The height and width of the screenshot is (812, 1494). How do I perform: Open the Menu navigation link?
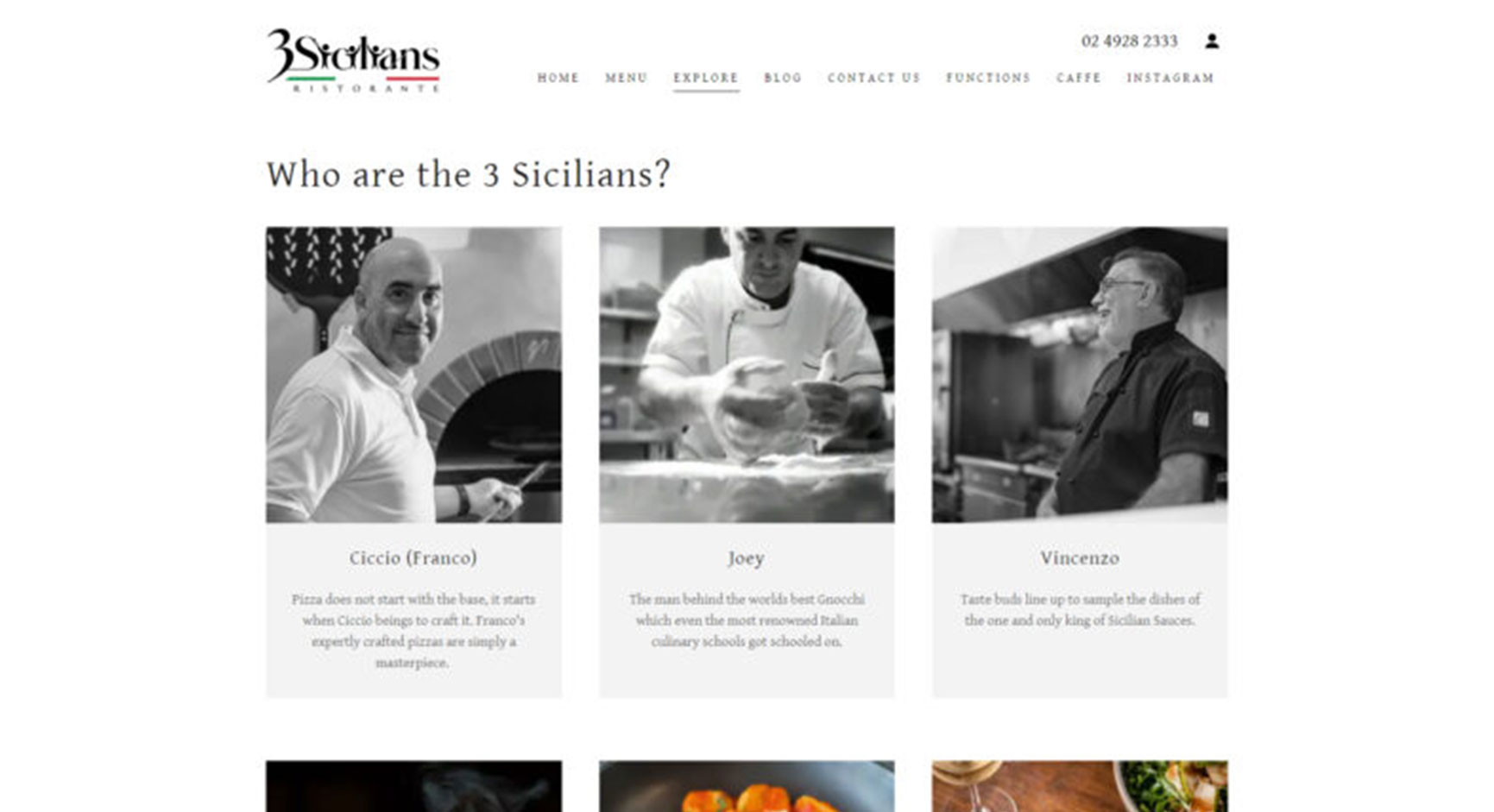point(626,78)
